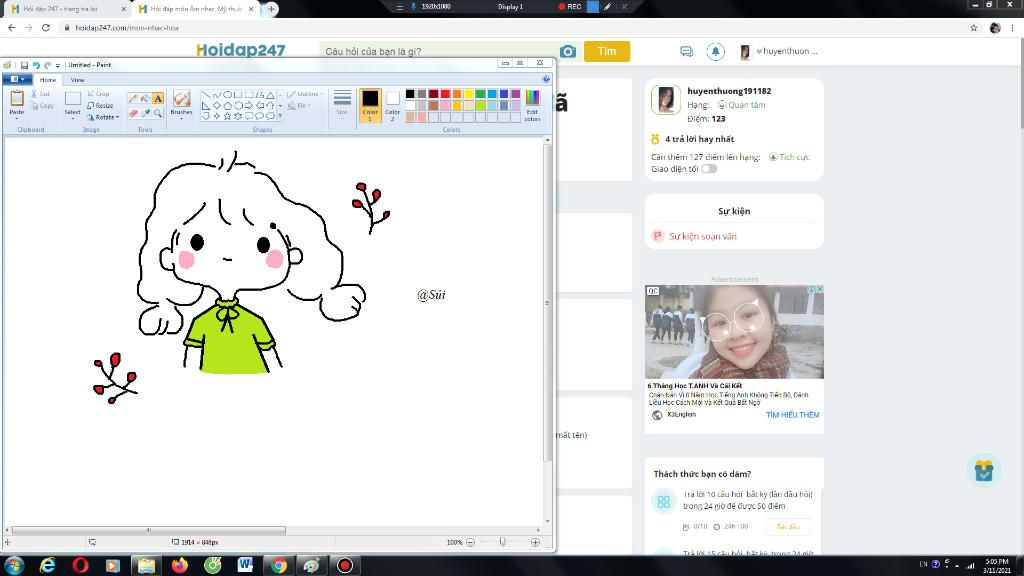Click the zoom in plus button in Paint
Screen dimensions: 1024x576
coord(536,542)
